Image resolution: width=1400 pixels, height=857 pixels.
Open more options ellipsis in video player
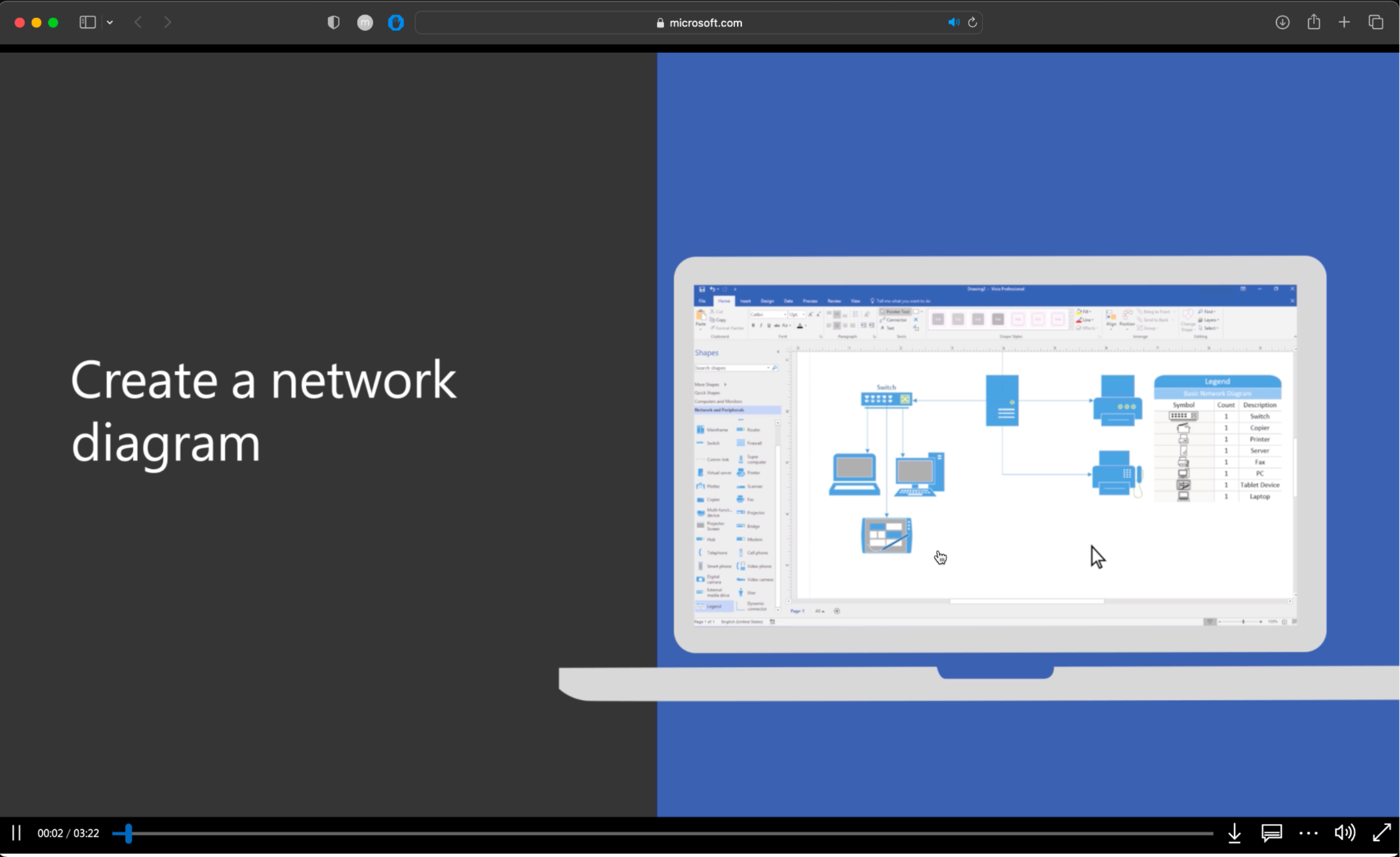pos(1309,834)
